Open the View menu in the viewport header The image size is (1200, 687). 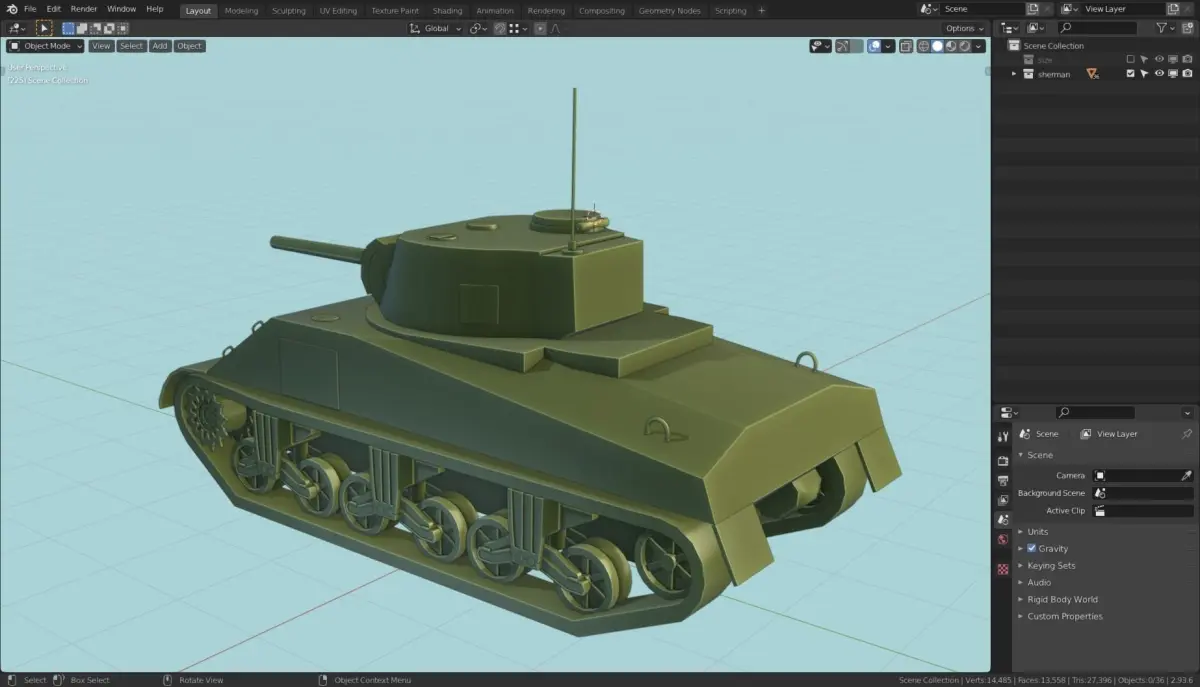click(101, 46)
